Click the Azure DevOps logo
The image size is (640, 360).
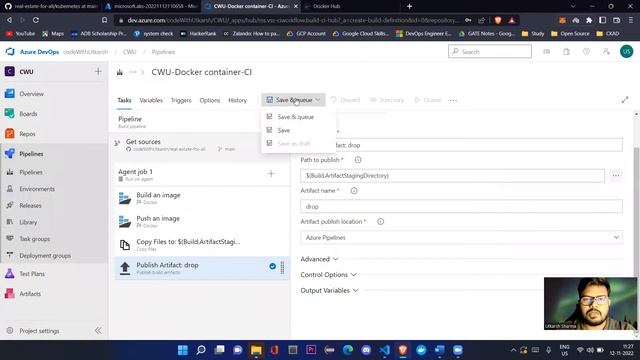10,51
